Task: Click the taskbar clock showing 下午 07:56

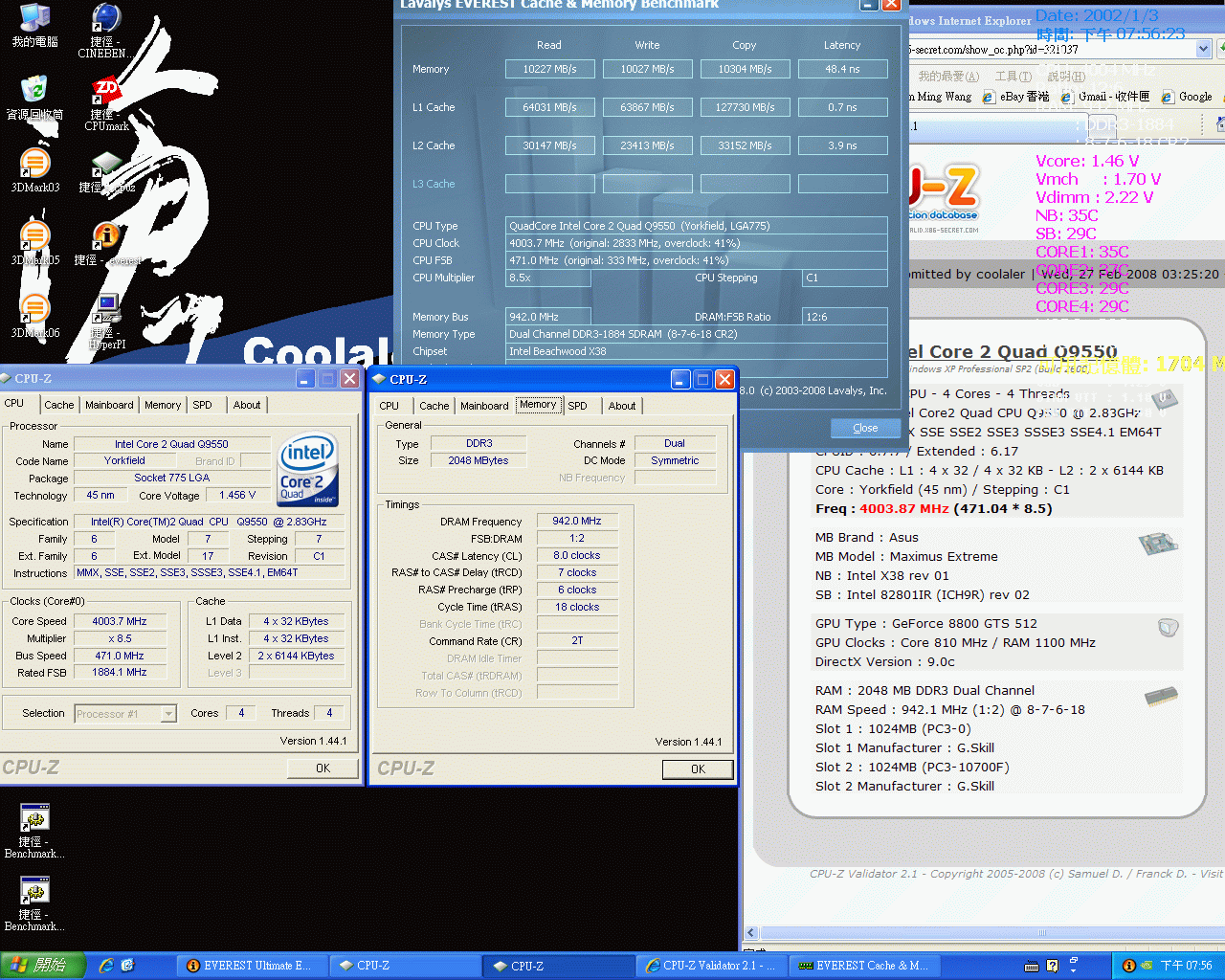Action: point(1186,966)
